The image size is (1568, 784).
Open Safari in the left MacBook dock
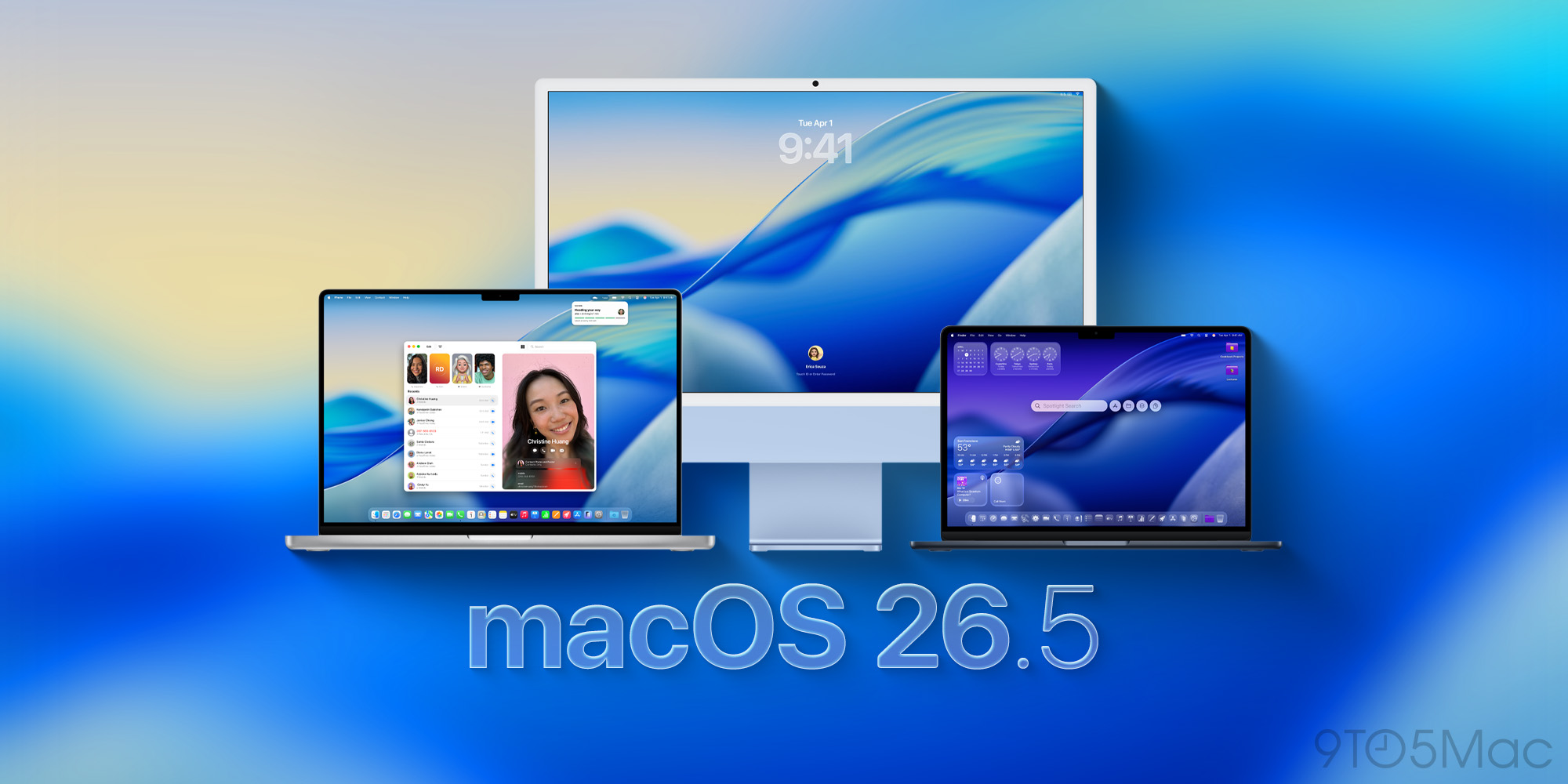[397, 515]
